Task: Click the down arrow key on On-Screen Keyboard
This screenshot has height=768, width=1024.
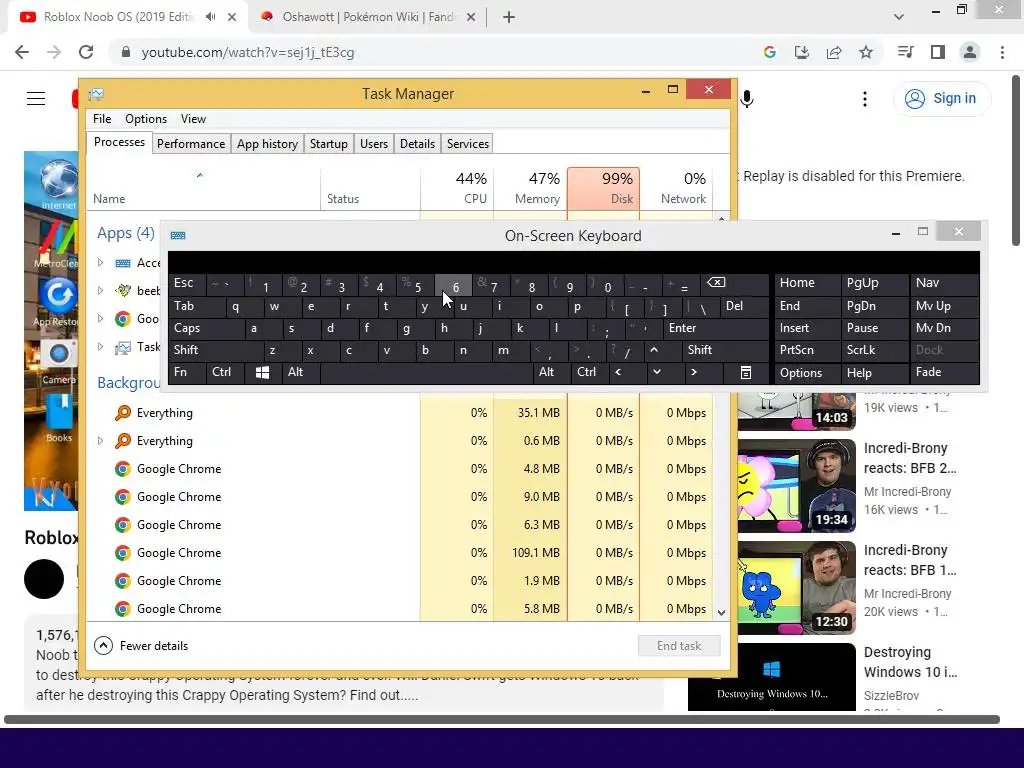Action: point(657,372)
